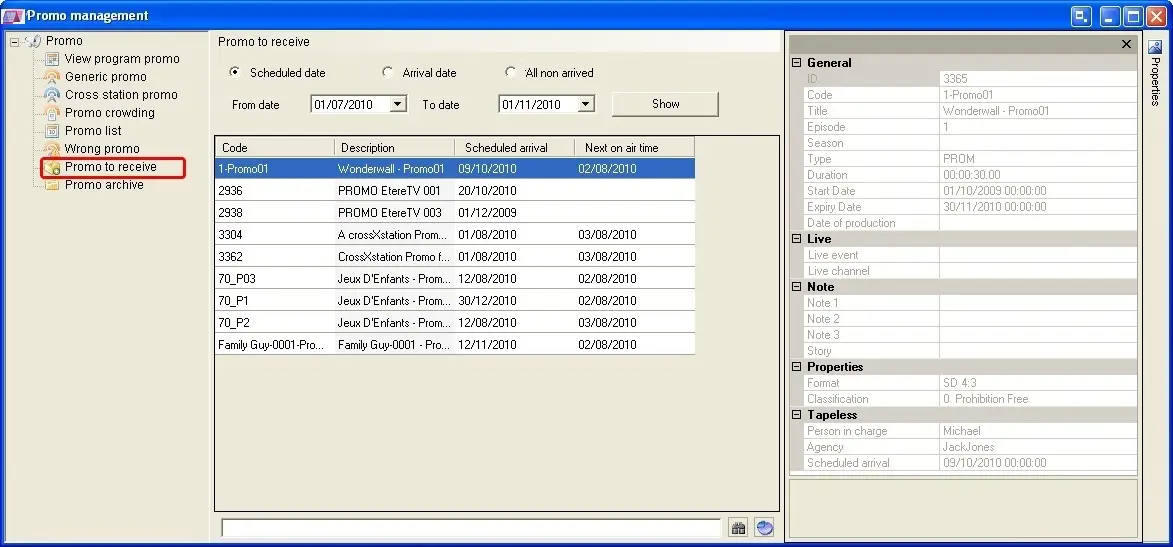Image resolution: width=1173 pixels, height=547 pixels.
Task: Collapse the General properties section
Action: tap(797, 63)
